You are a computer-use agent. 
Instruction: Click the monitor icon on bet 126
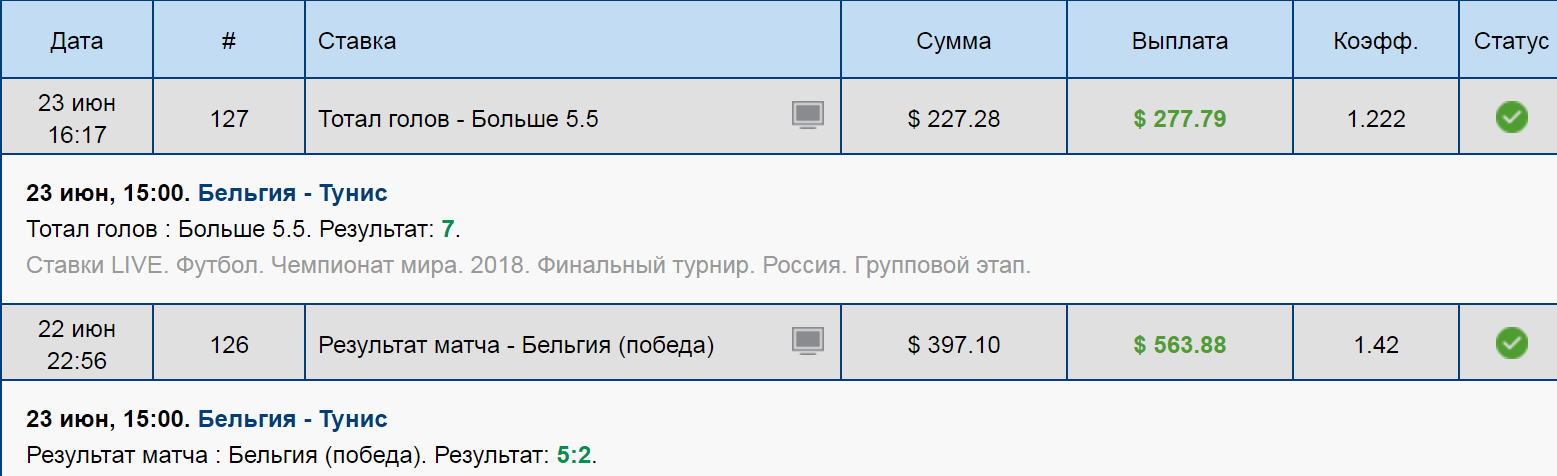click(807, 342)
